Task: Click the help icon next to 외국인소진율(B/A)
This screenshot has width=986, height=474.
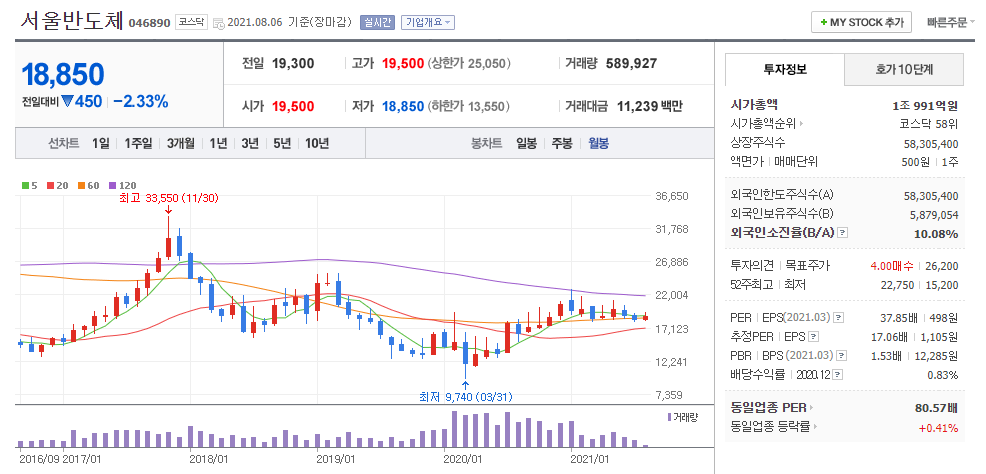Action: point(843,233)
